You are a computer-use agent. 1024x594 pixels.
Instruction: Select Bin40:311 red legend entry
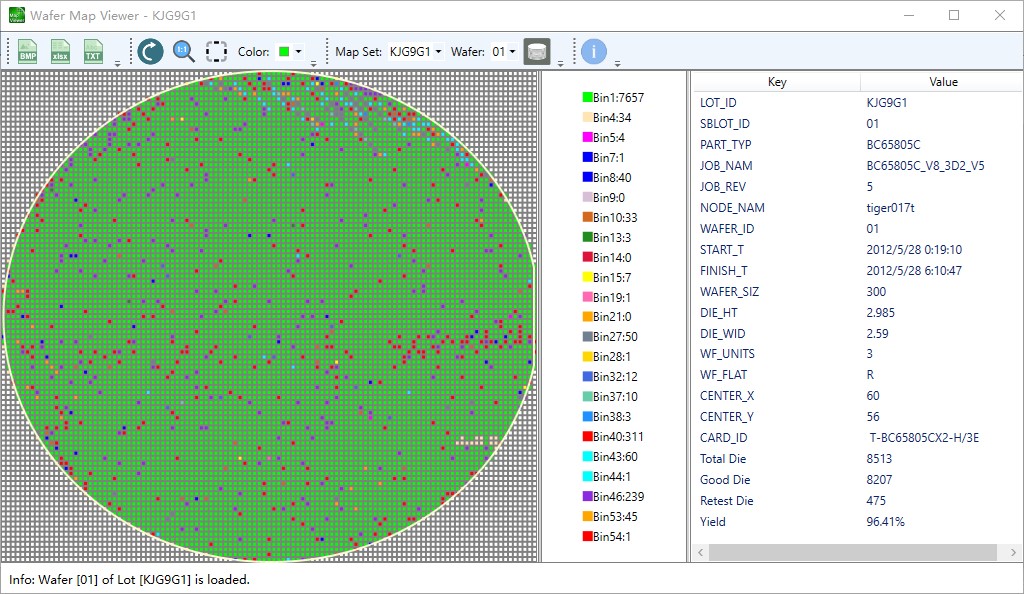click(618, 437)
